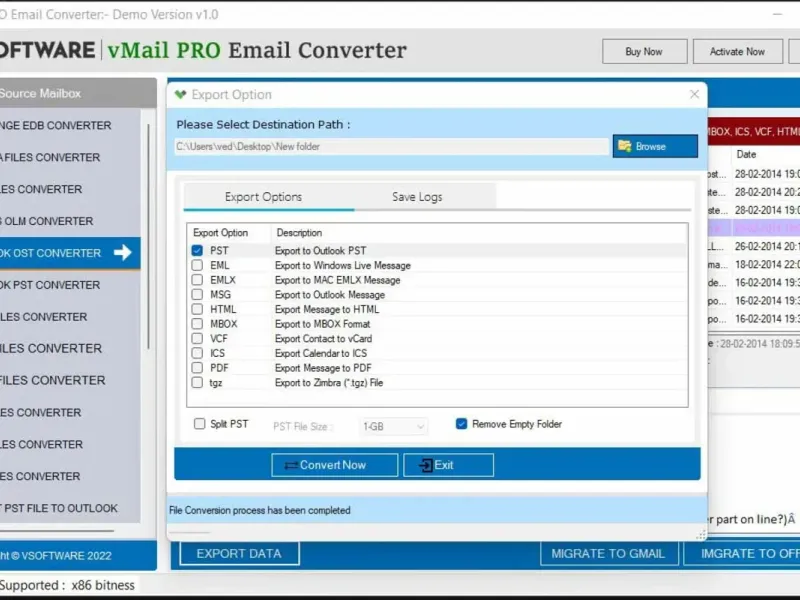
Task: Click 'Export to Outlook PST' description
Action: click(x=320, y=251)
